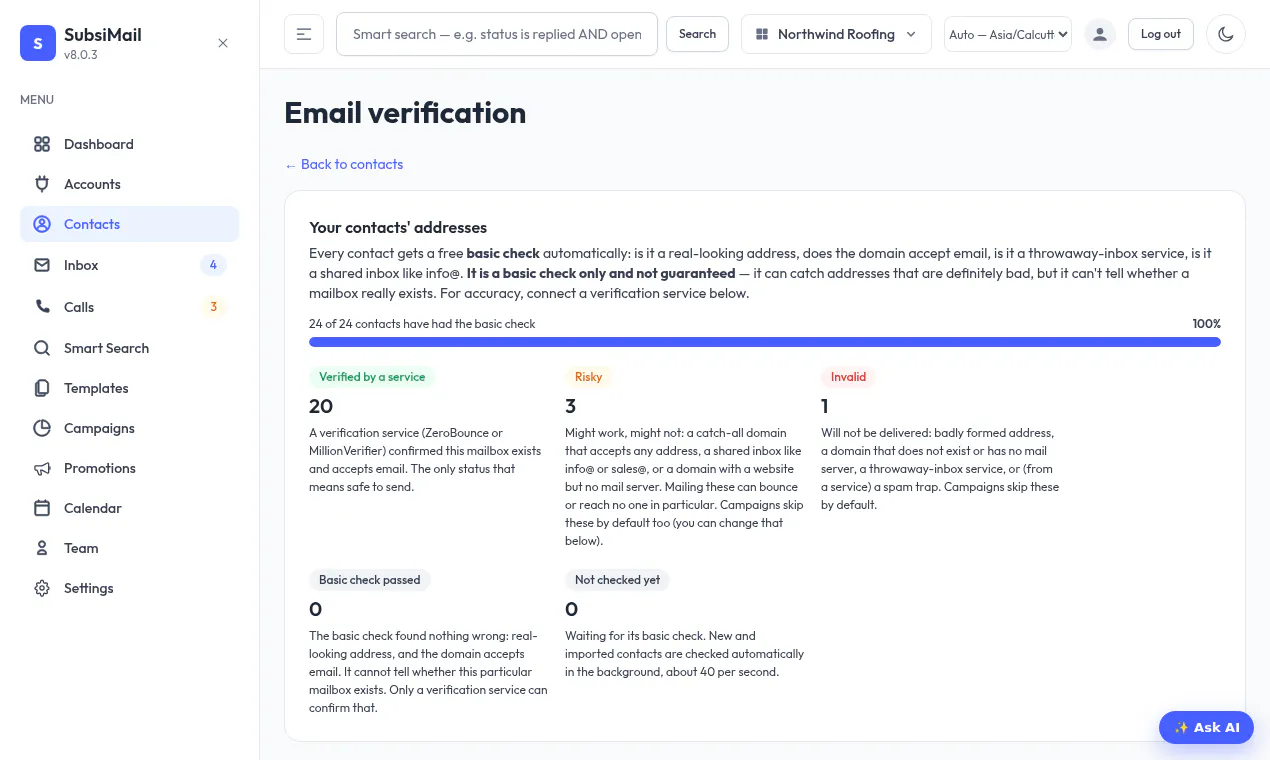Click the Accounts plug icon
This screenshot has height=760, width=1270.
click(42, 184)
